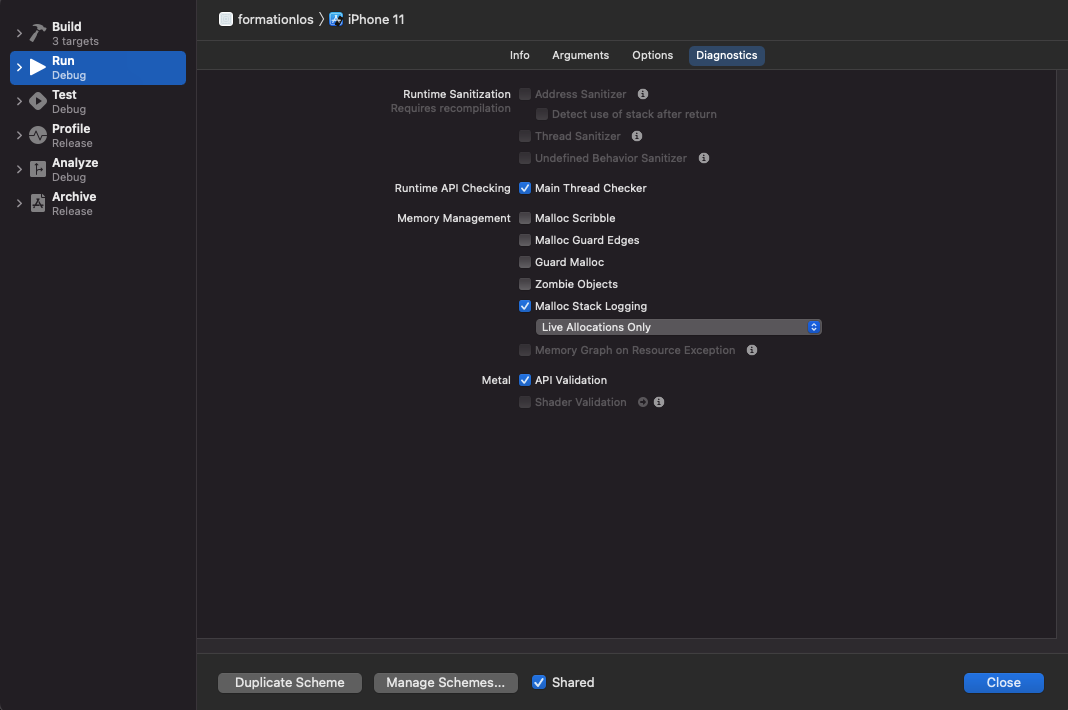Open the Options tab
Screen dimensions: 1068x710
pyautogui.click(x=653, y=55)
